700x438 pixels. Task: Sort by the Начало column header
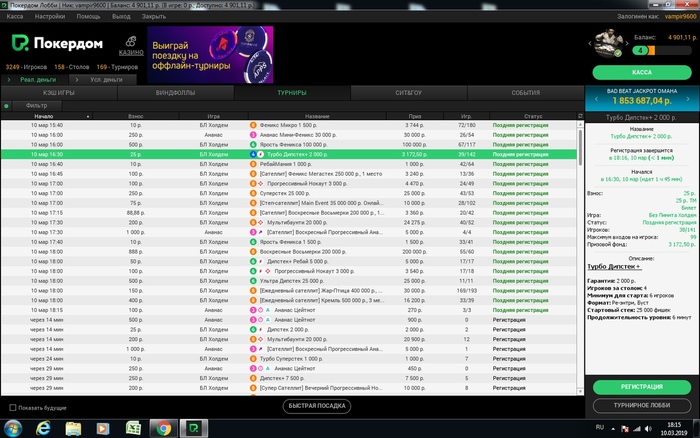[x=44, y=116]
